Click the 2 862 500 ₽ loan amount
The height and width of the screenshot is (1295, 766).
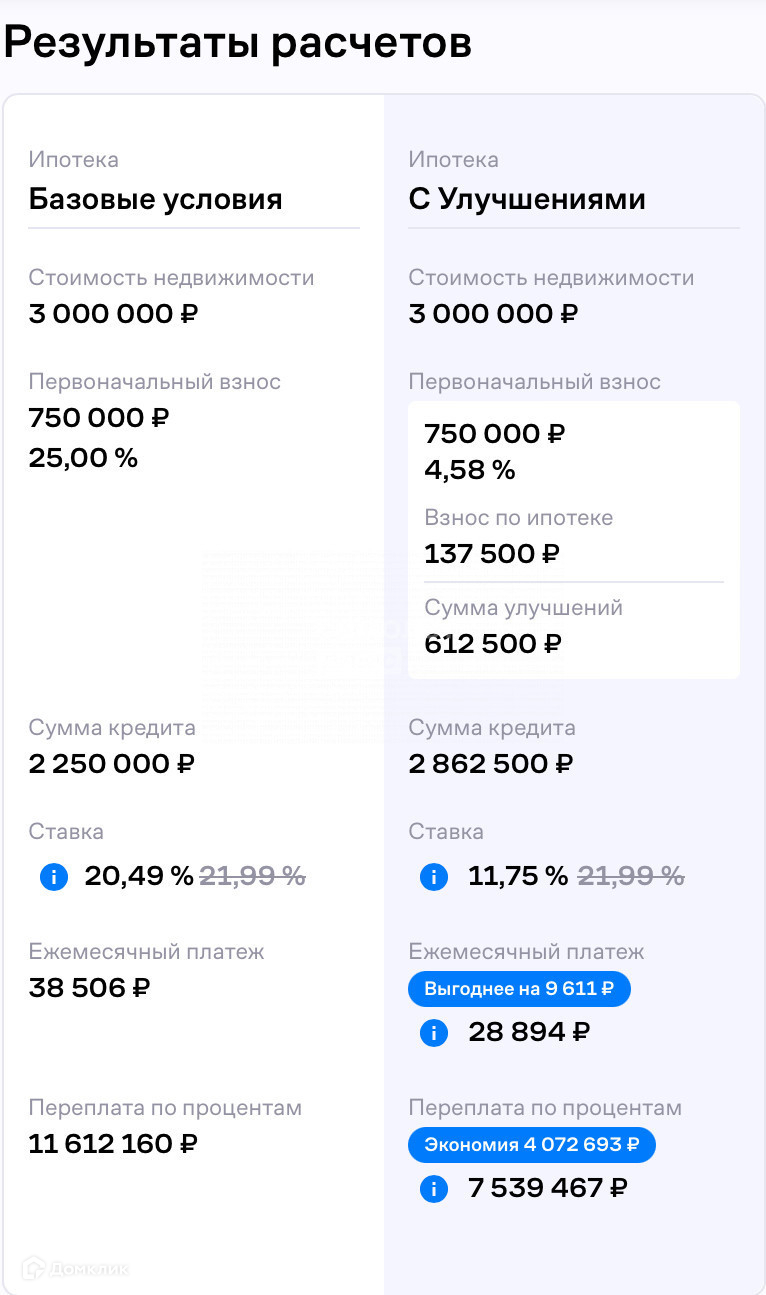tap(490, 764)
